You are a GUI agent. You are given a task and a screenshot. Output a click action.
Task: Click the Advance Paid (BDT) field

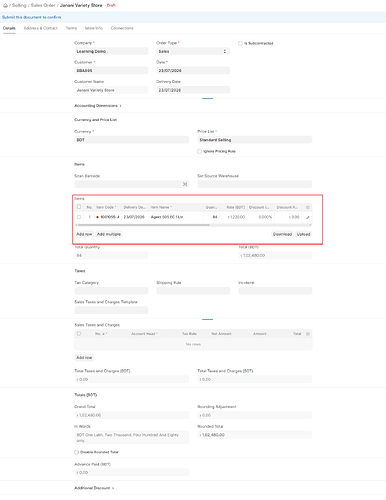tap(132, 473)
